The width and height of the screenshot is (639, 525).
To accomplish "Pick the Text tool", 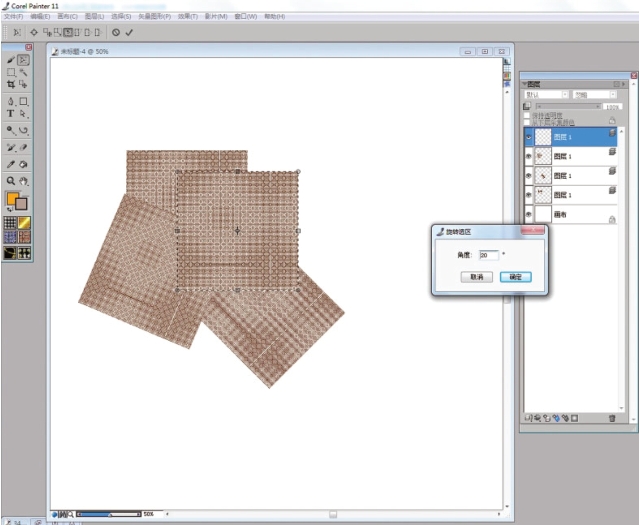I will tap(11, 114).
